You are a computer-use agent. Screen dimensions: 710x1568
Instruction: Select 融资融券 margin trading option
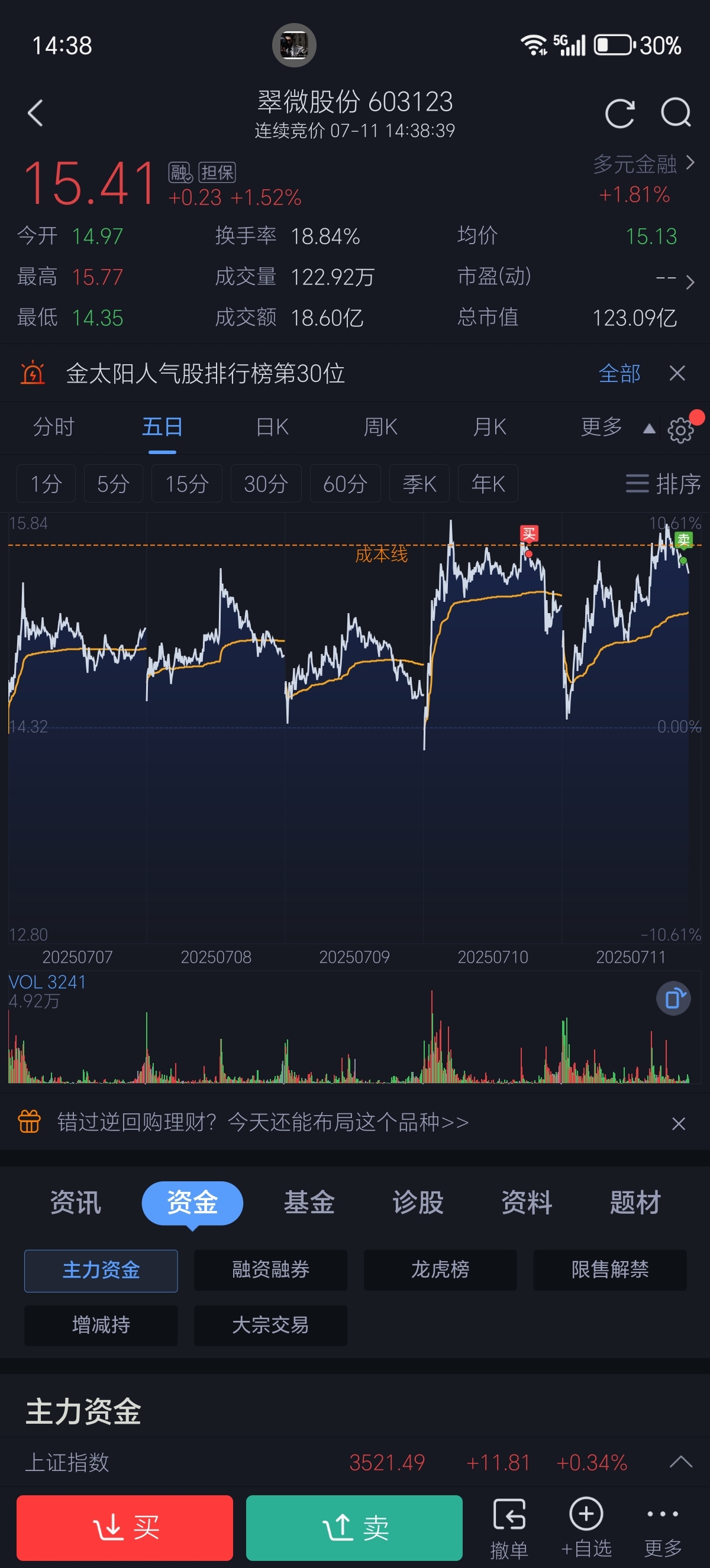[x=271, y=1271]
